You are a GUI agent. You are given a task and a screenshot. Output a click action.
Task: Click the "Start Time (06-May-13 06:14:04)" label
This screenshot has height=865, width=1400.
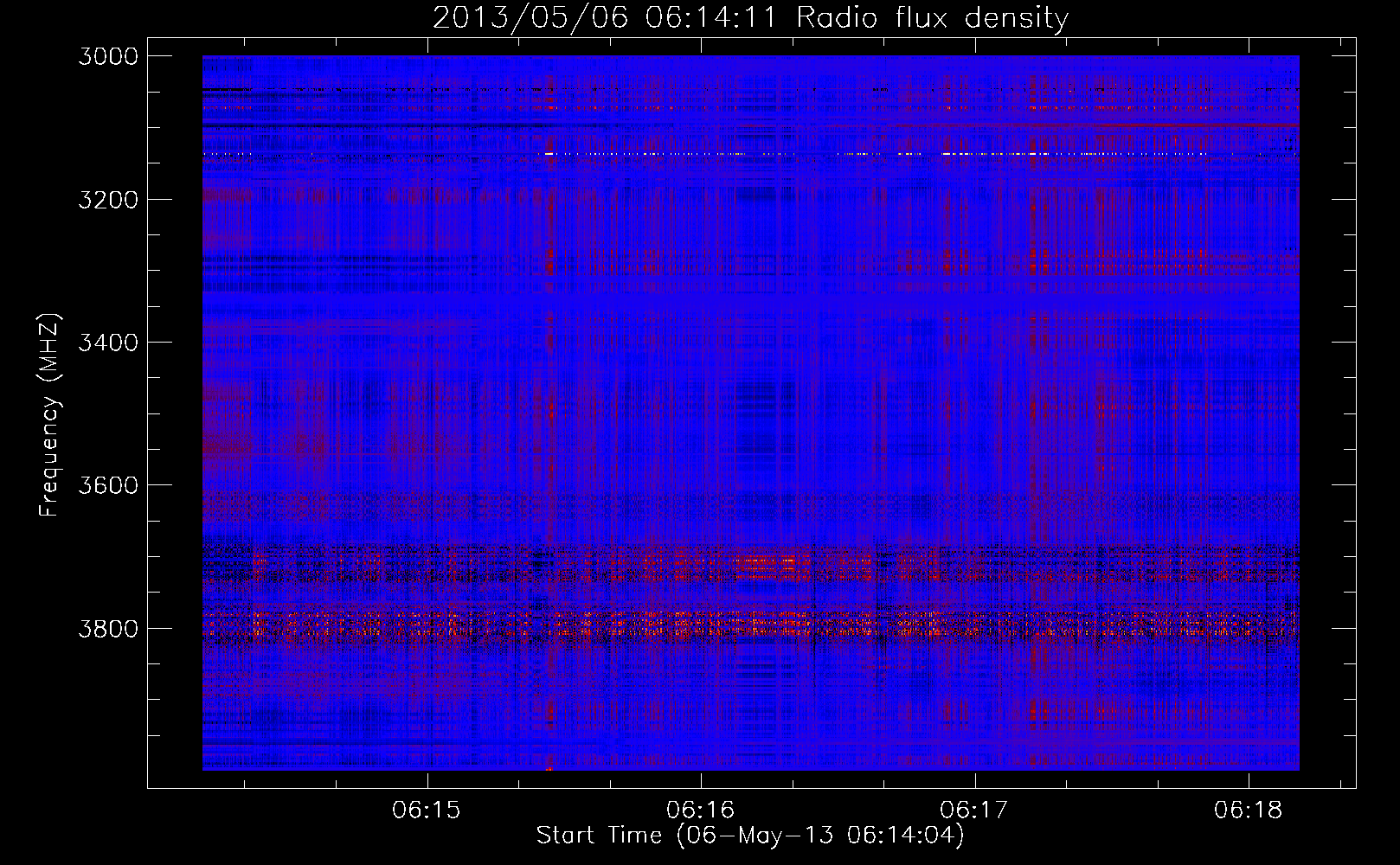point(750,836)
